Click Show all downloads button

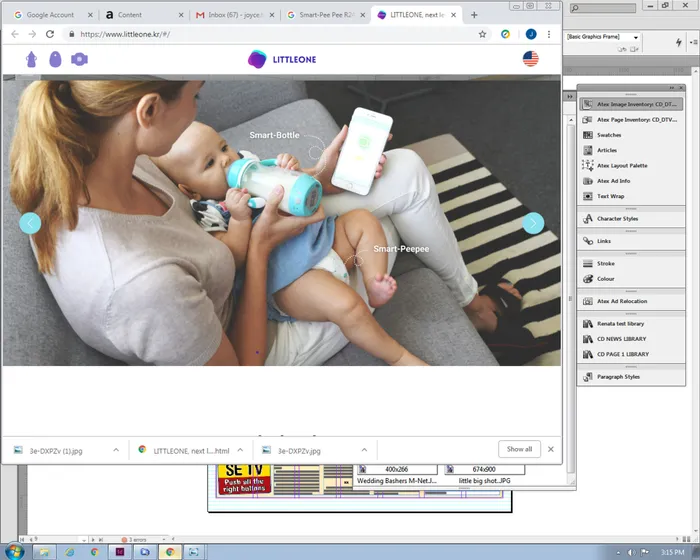pos(519,449)
